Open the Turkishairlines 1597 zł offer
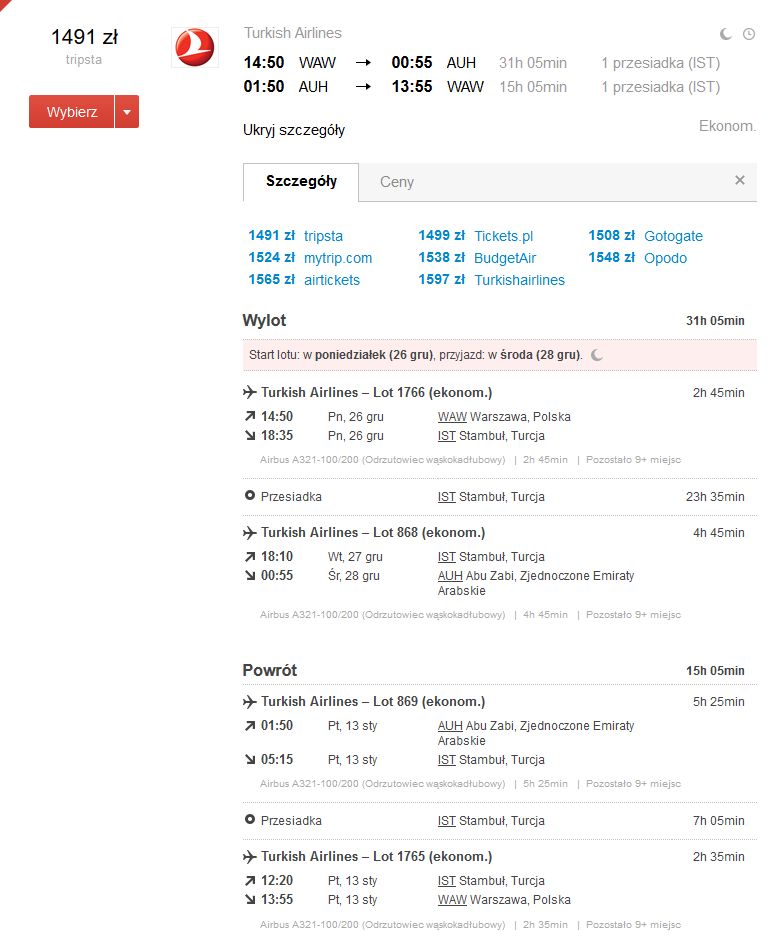 (x=491, y=280)
